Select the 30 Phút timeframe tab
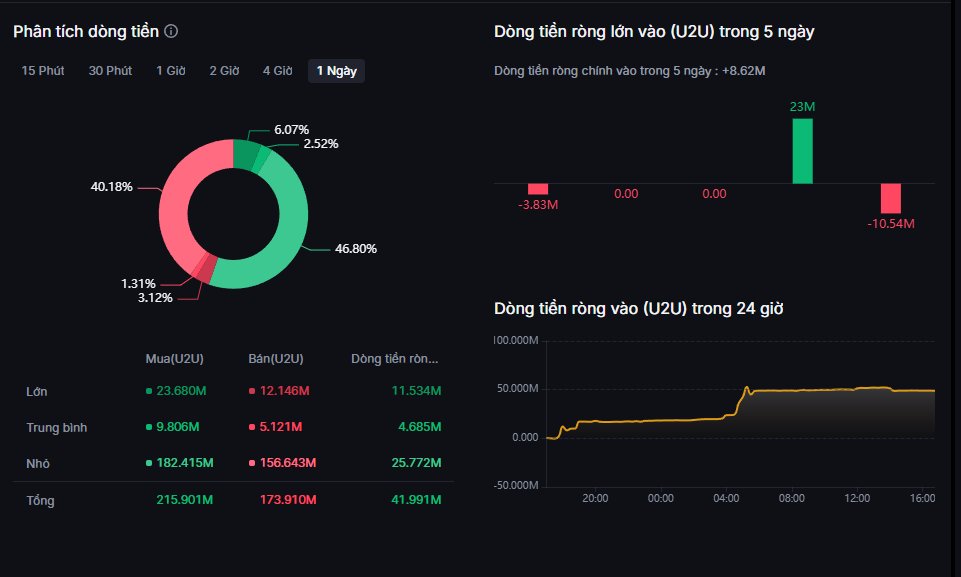This screenshot has width=961, height=577. click(110, 71)
